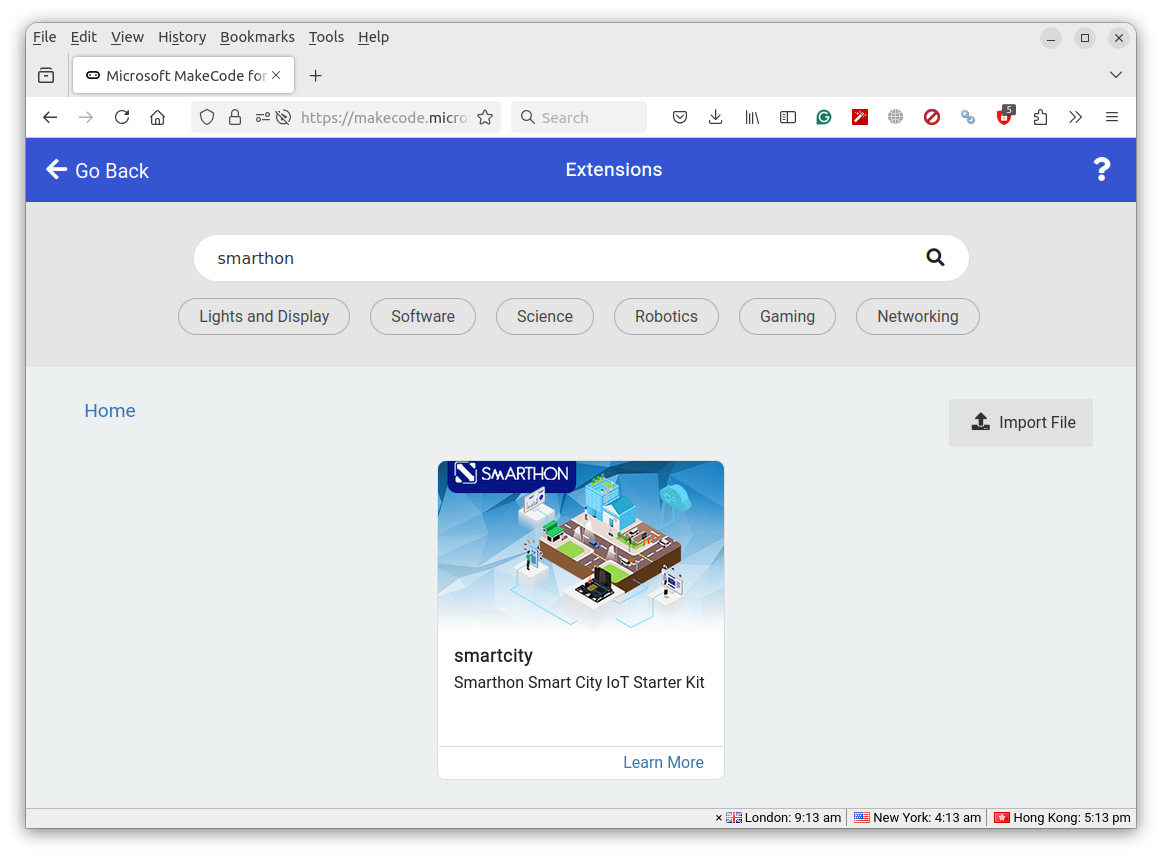Save the page to Pocket
Viewport: 1162px width, 857px height.
[x=680, y=117]
